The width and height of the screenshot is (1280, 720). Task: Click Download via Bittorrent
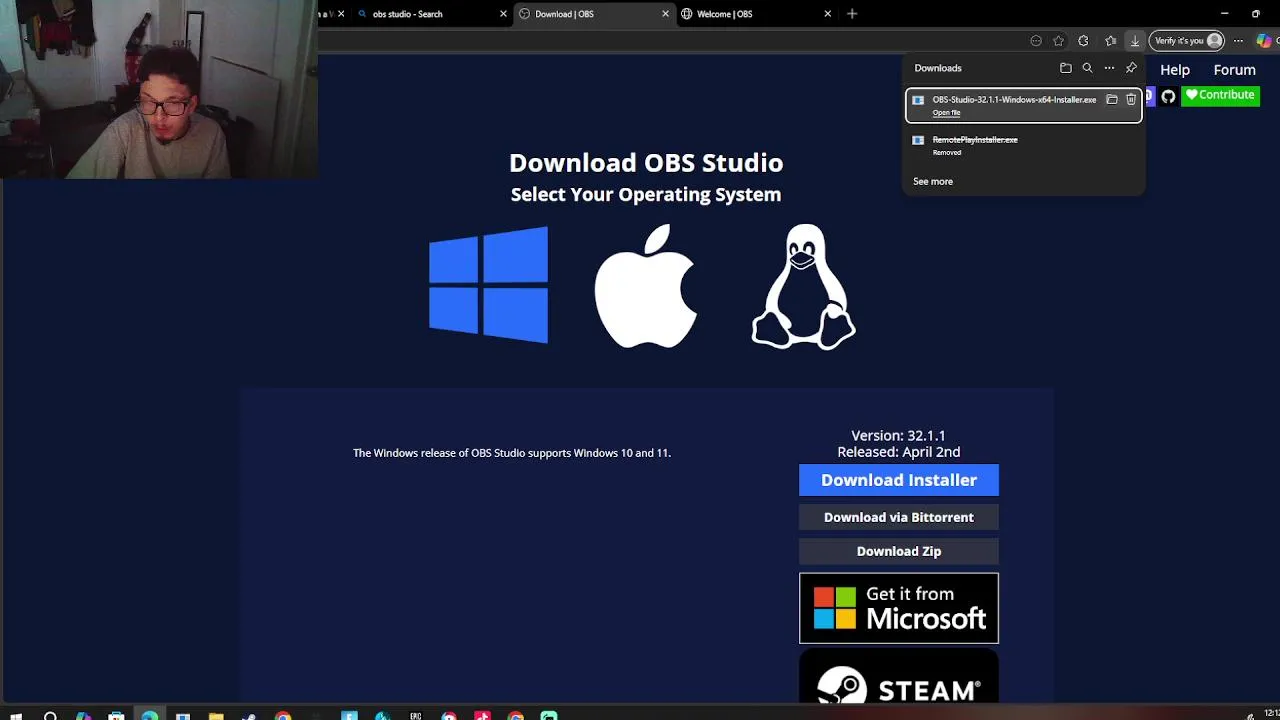tap(899, 517)
